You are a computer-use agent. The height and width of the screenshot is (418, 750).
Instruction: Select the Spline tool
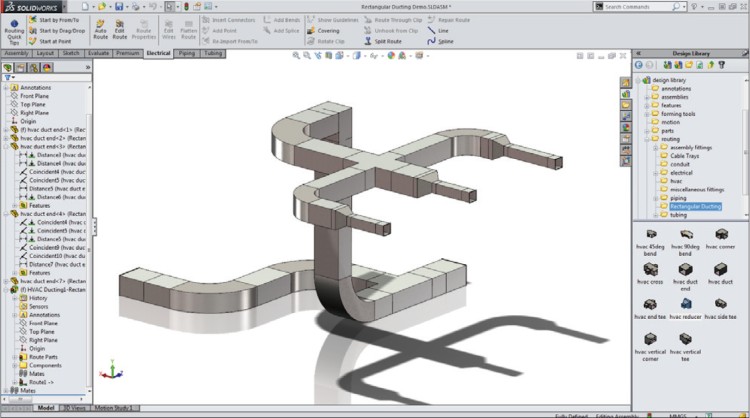tap(443, 41)
